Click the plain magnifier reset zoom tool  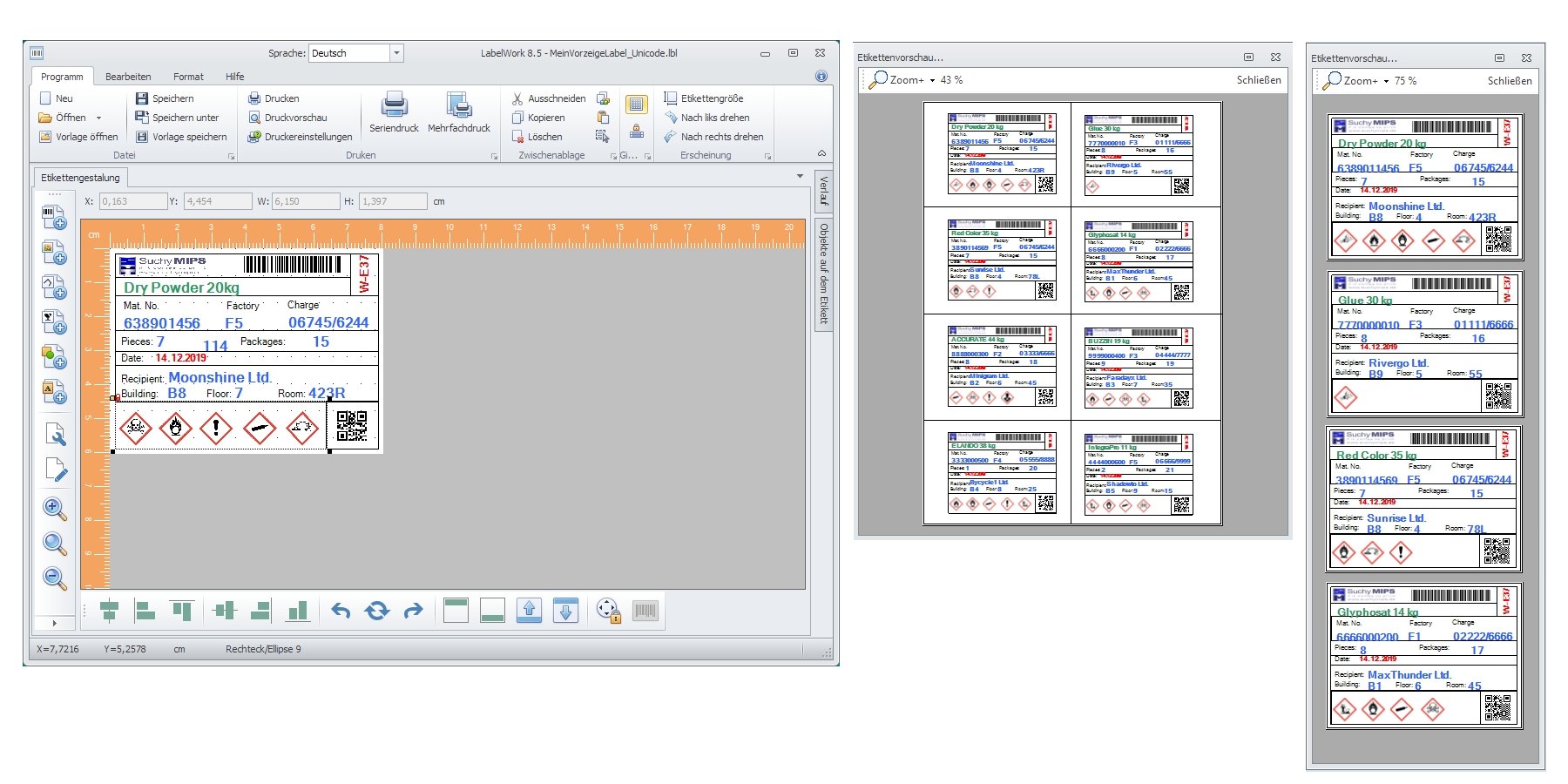click(55, 544)
